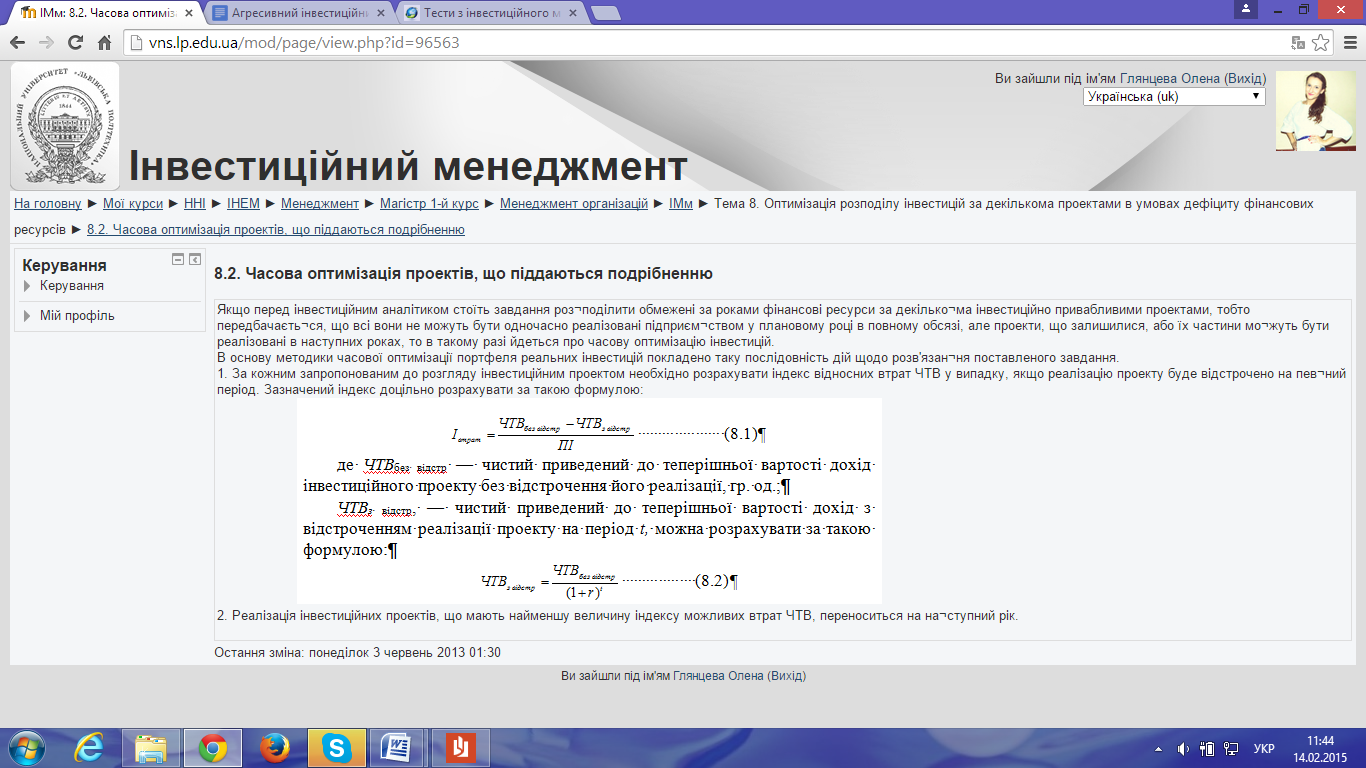Viewport: 1366px width, 768px height.
Task: Click the translate page icon in address bar
Action: click(x=1298, y=43)
